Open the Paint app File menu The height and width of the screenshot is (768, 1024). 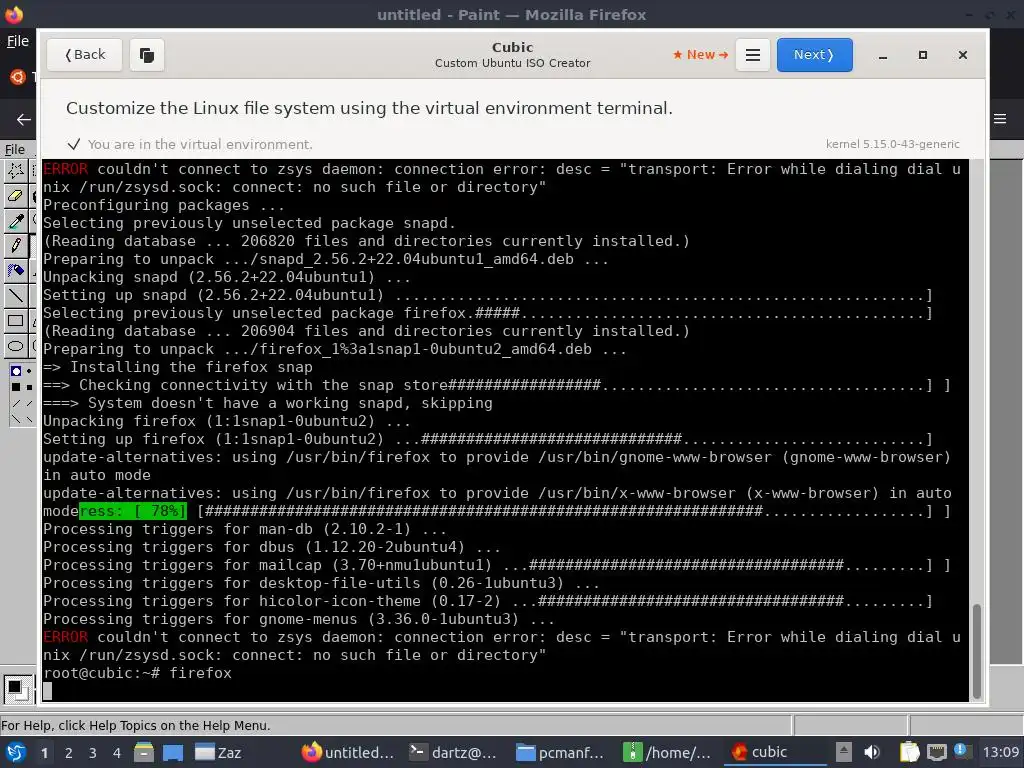coord(14,150)
